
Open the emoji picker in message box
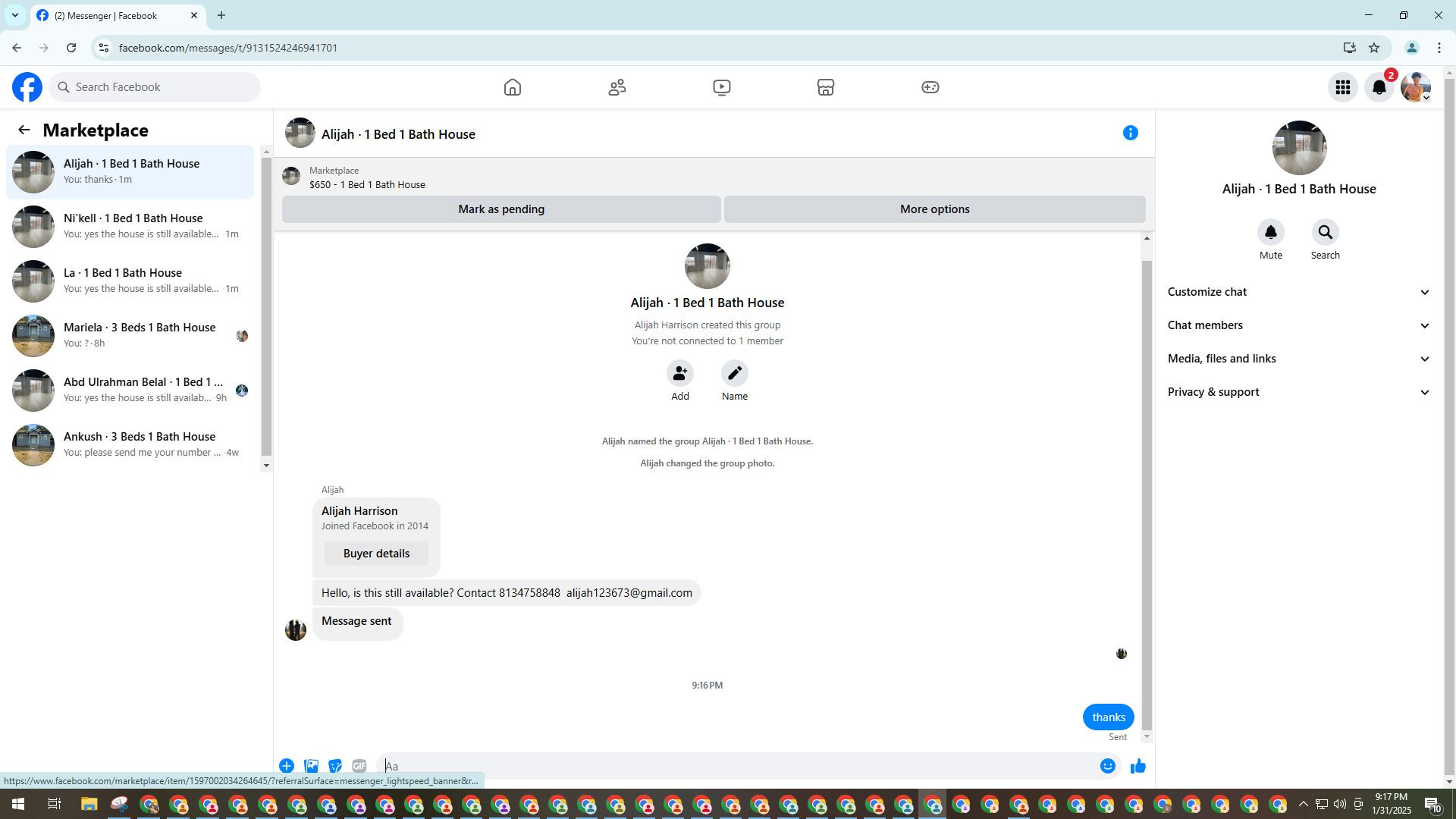click(1108, 766)
